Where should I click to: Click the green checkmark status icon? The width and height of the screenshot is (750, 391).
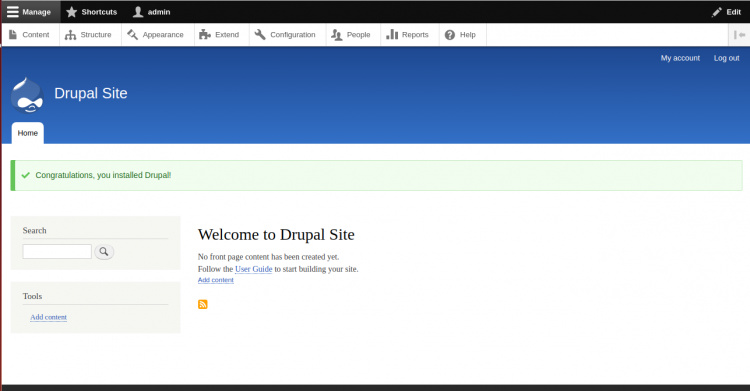(x=25, y=175)
